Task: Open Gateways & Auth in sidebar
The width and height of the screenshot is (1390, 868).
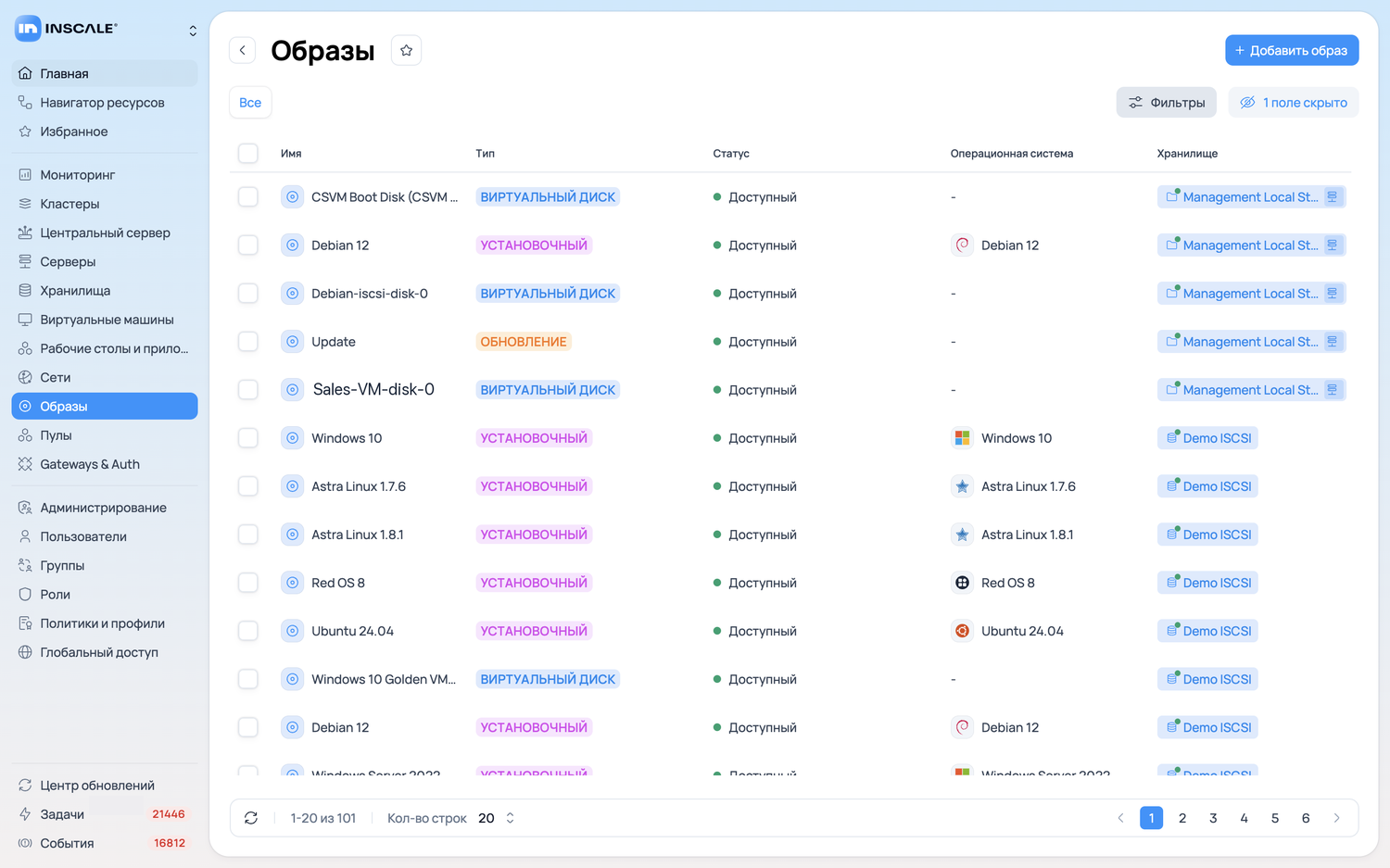Action: click(105, 464)
